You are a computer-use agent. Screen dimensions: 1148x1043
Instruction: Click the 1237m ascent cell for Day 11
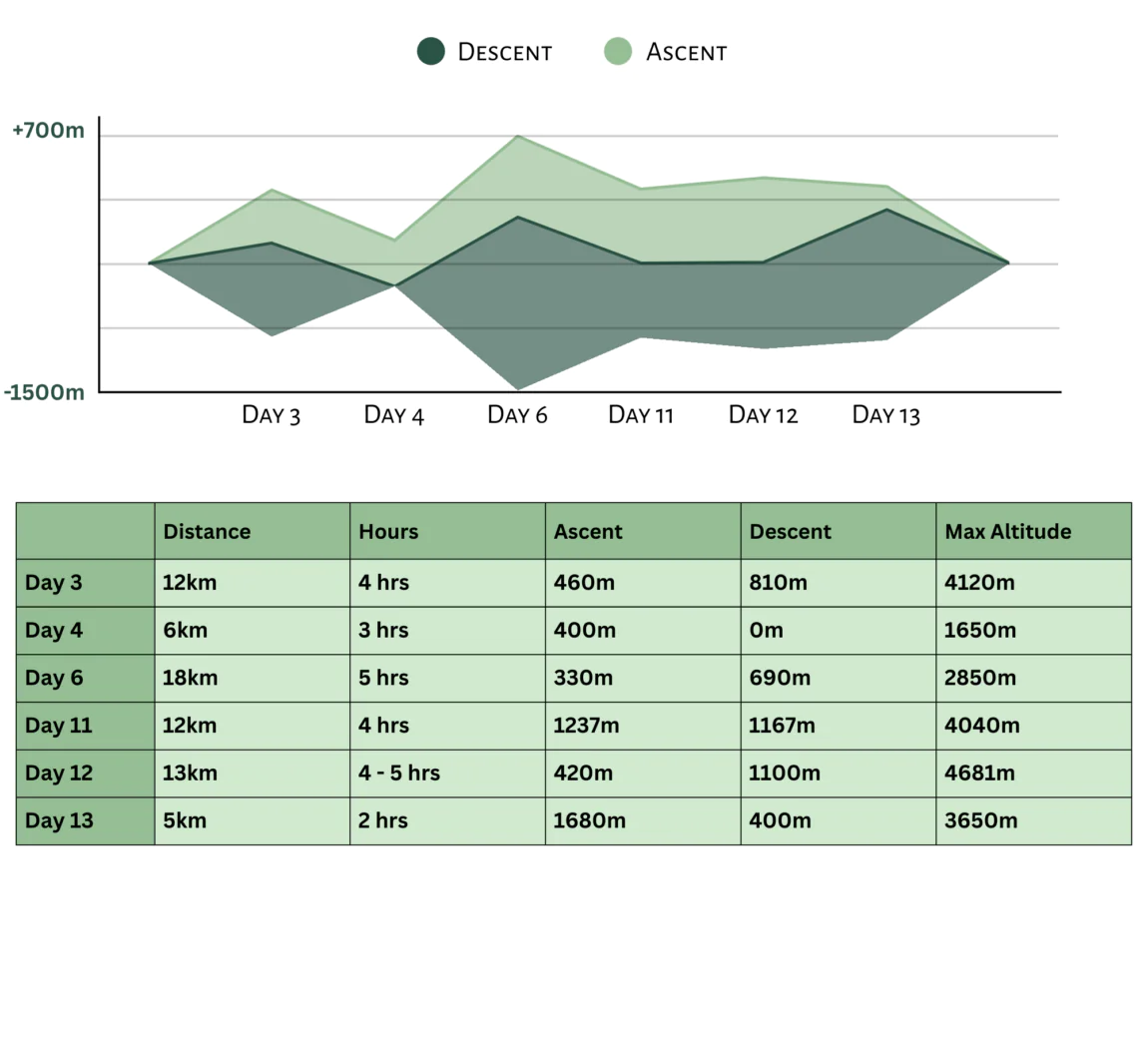point(643,726)
